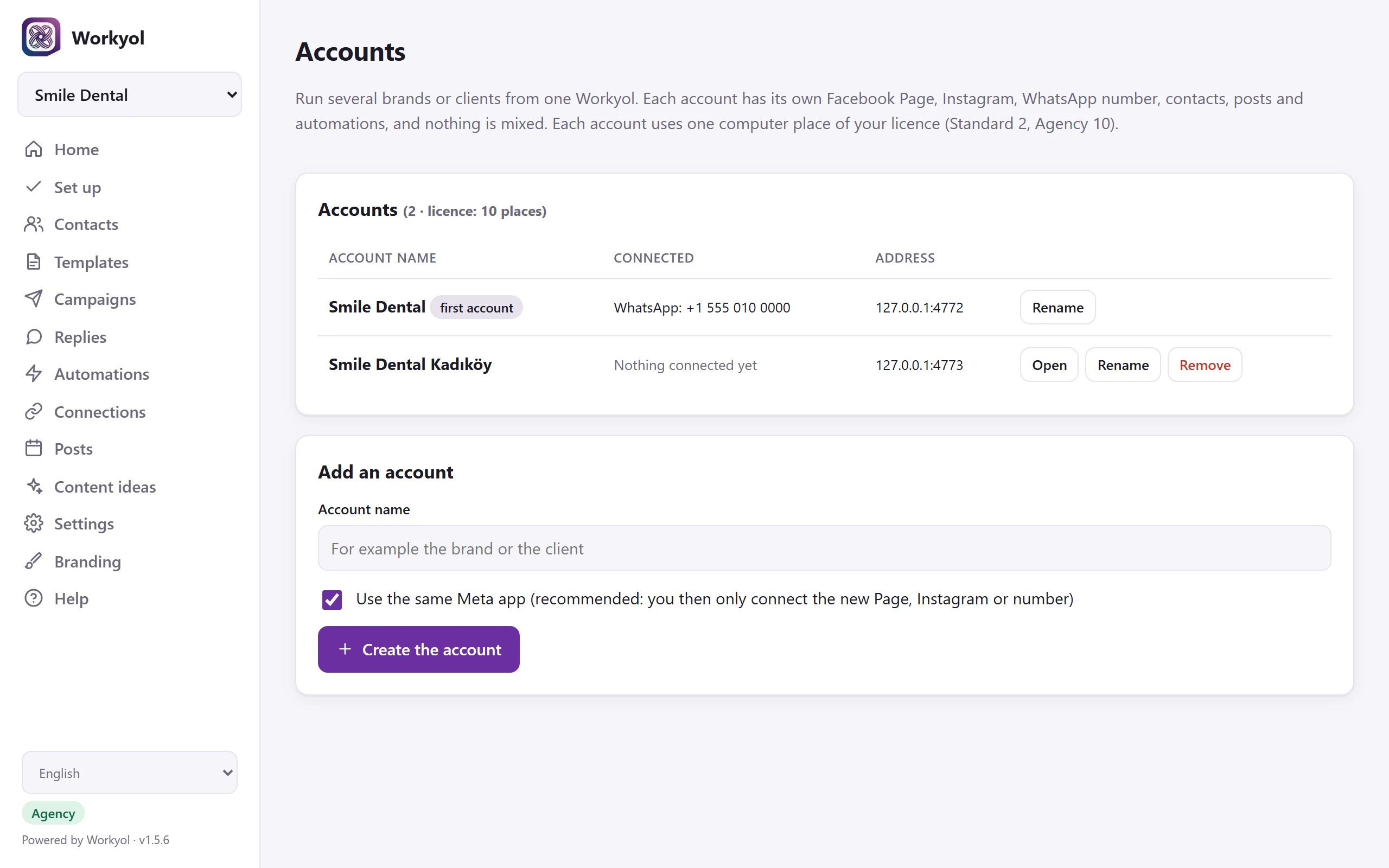Uncheck Use the same Meta app
The width and height of the screenshot is (1389, 868).
point(332,599)
